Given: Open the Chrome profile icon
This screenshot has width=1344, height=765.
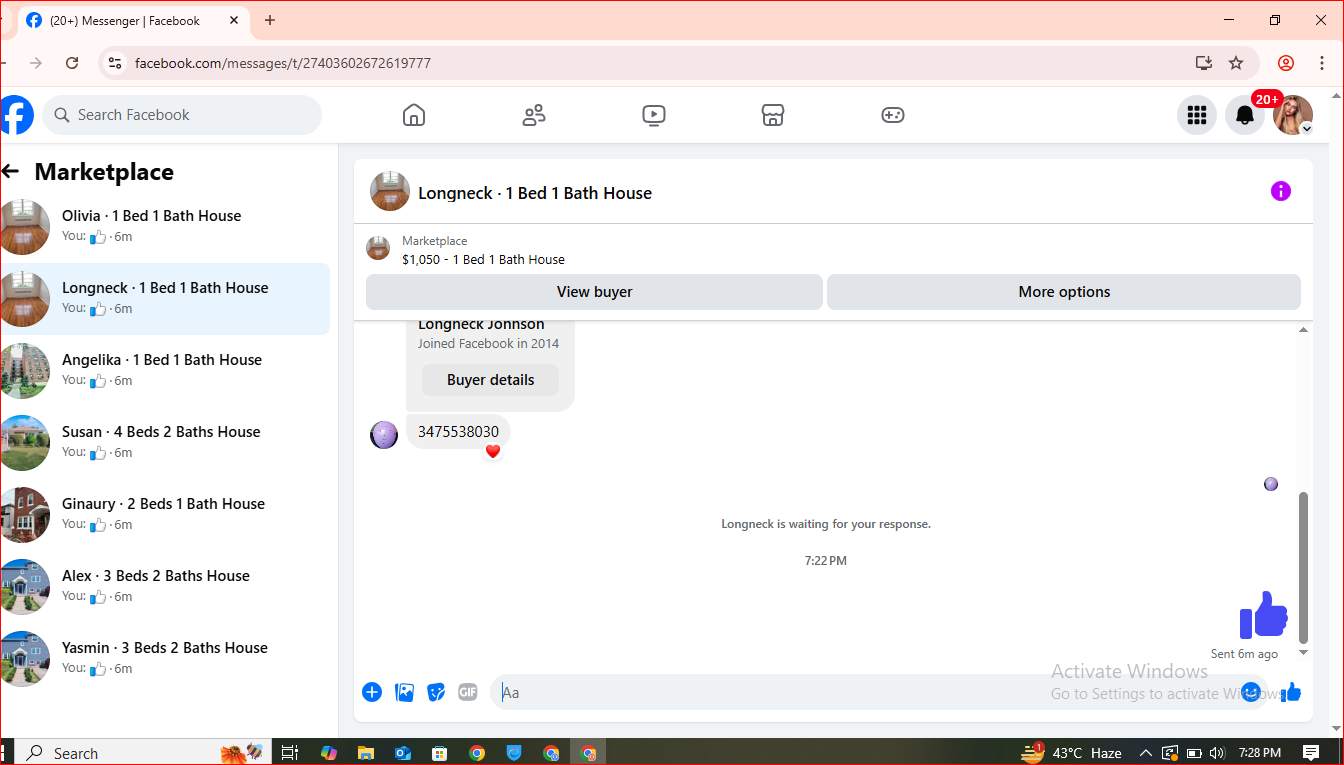Looking at the screenshot, I should click(x=1286, y=63).
